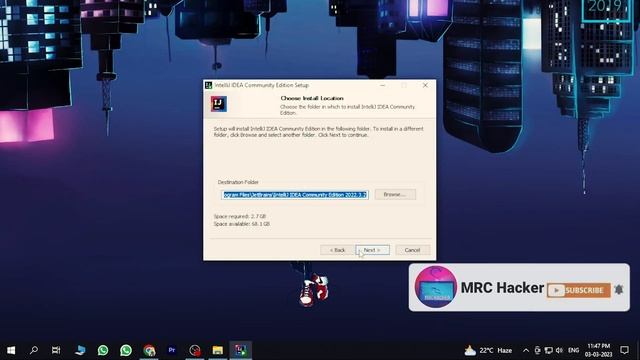Click the 'Choose Install Location' heading
The image size is (640, 360).
pyautogui.click(x=312, y=98)
